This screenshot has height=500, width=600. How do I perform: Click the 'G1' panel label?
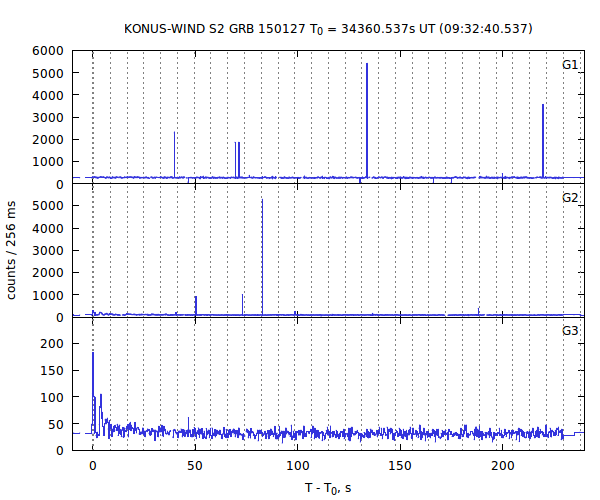(570, 65)
